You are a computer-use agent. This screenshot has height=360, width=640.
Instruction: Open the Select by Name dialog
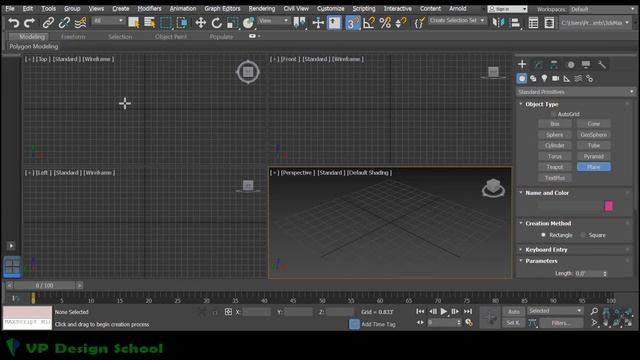(x=149, y=23)
